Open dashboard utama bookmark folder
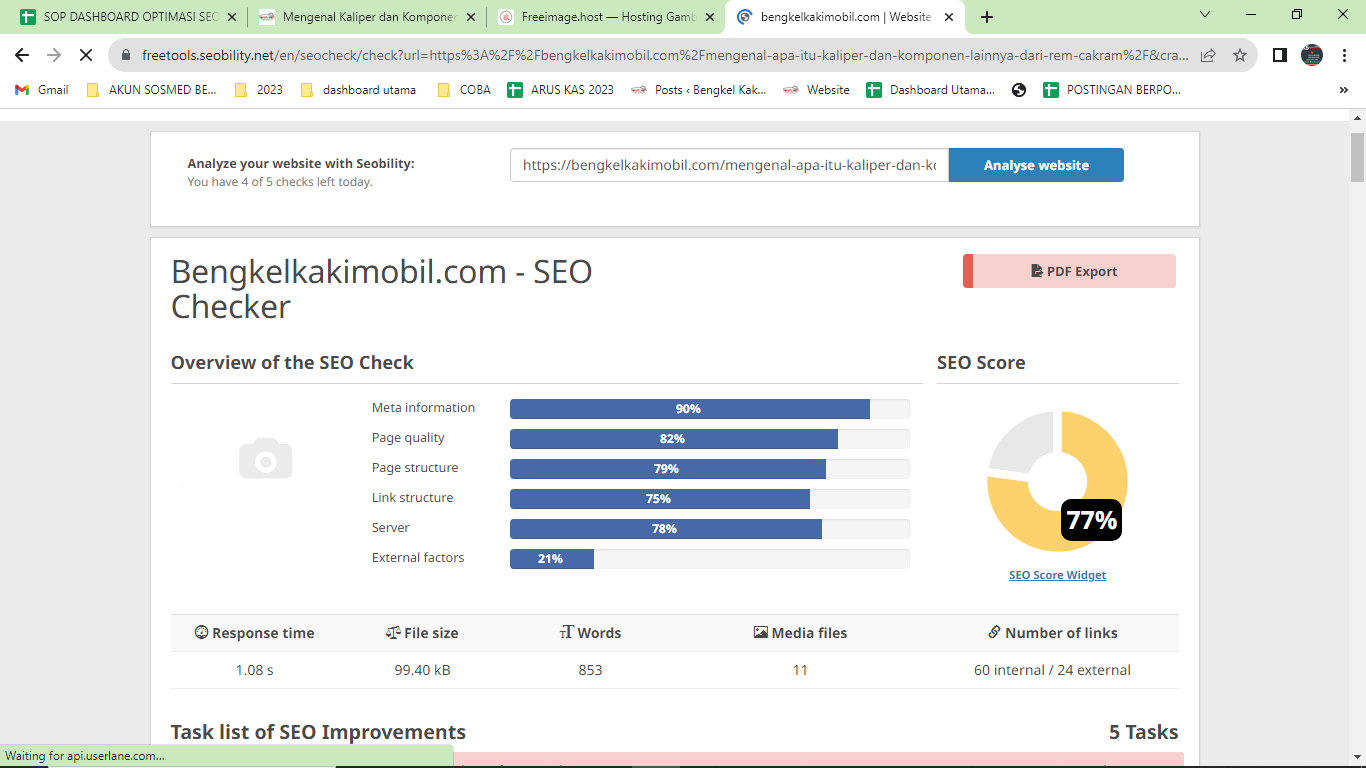This screenshot has height=768, width=1366. [x=358, y=90]
